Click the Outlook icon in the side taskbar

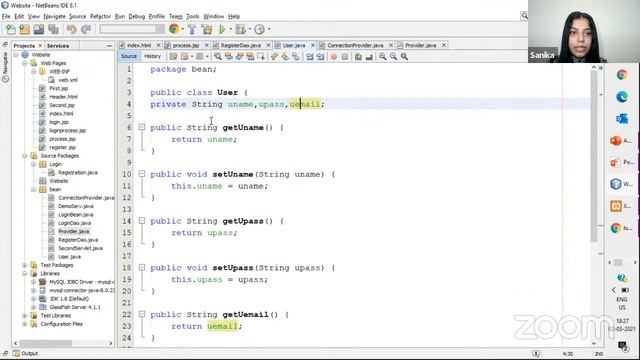pos(622,119)
